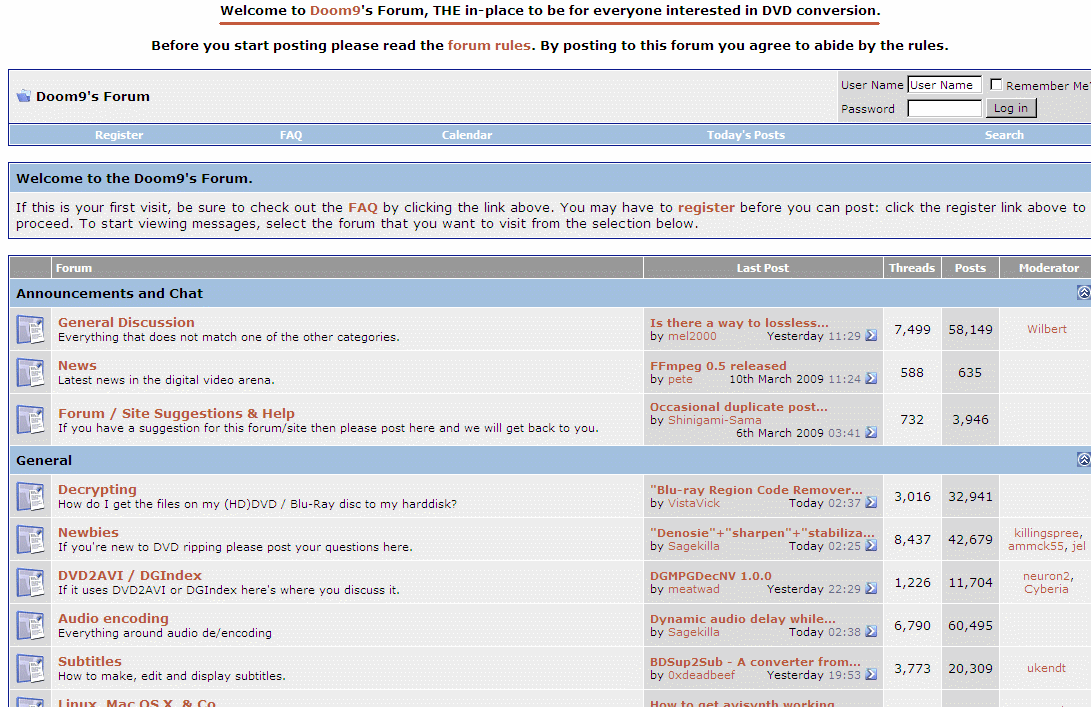Open the Calendar navigation item
1091x707 pixels.
point(467,135)
